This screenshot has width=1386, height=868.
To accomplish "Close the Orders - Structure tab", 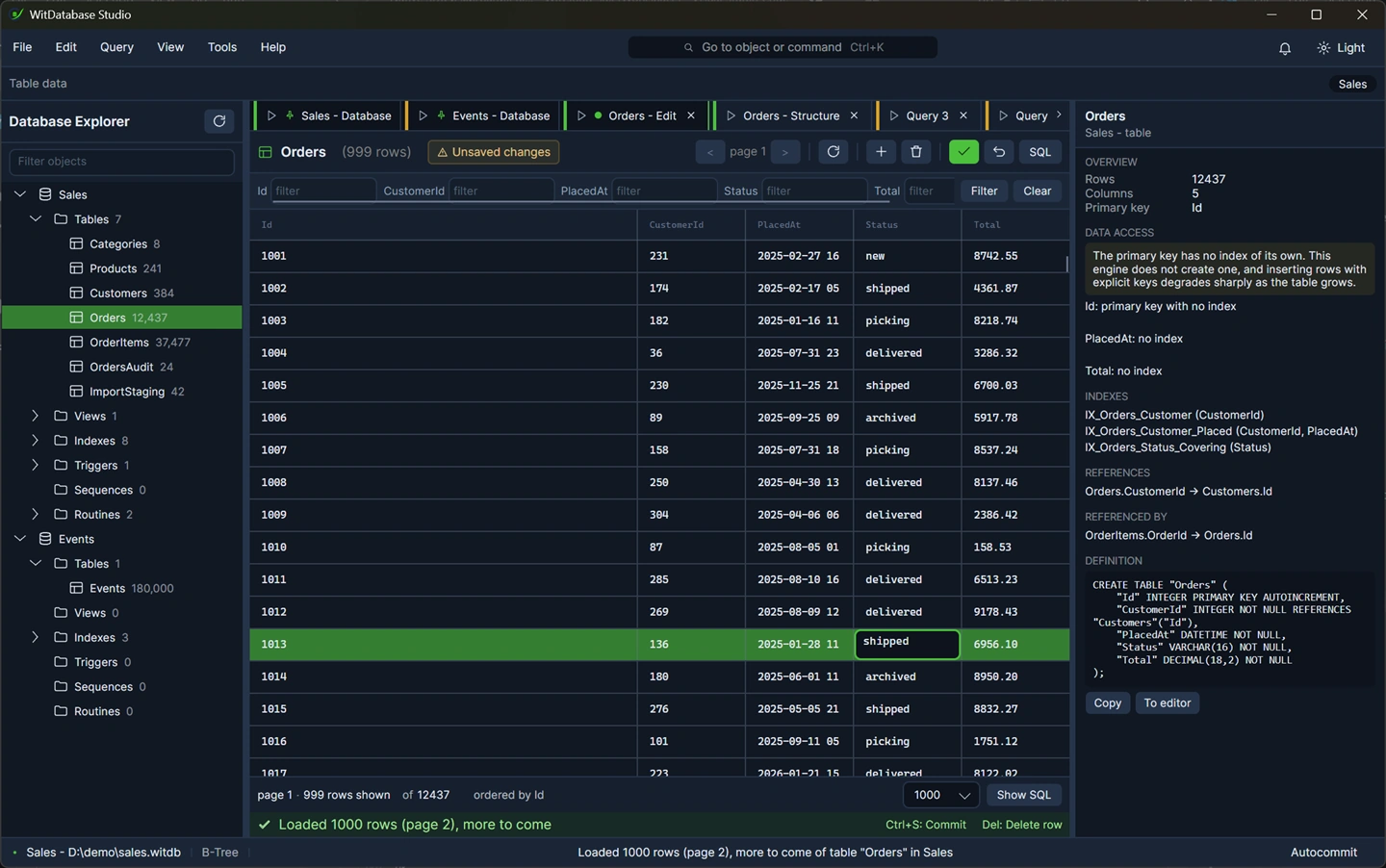I will 854,115.
